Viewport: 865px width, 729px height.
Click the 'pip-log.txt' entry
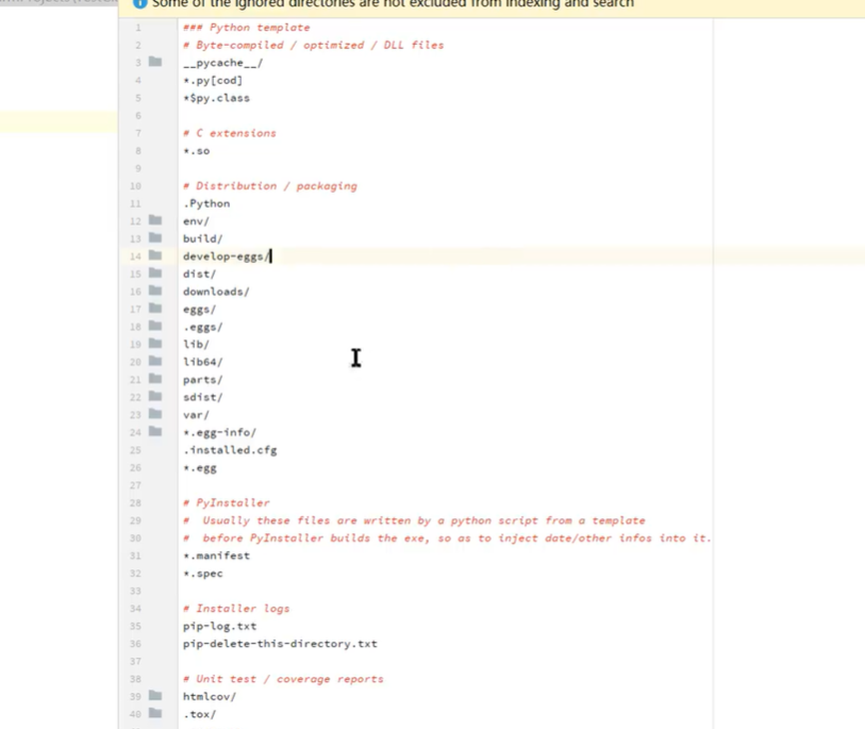click(x=220, y=626)
